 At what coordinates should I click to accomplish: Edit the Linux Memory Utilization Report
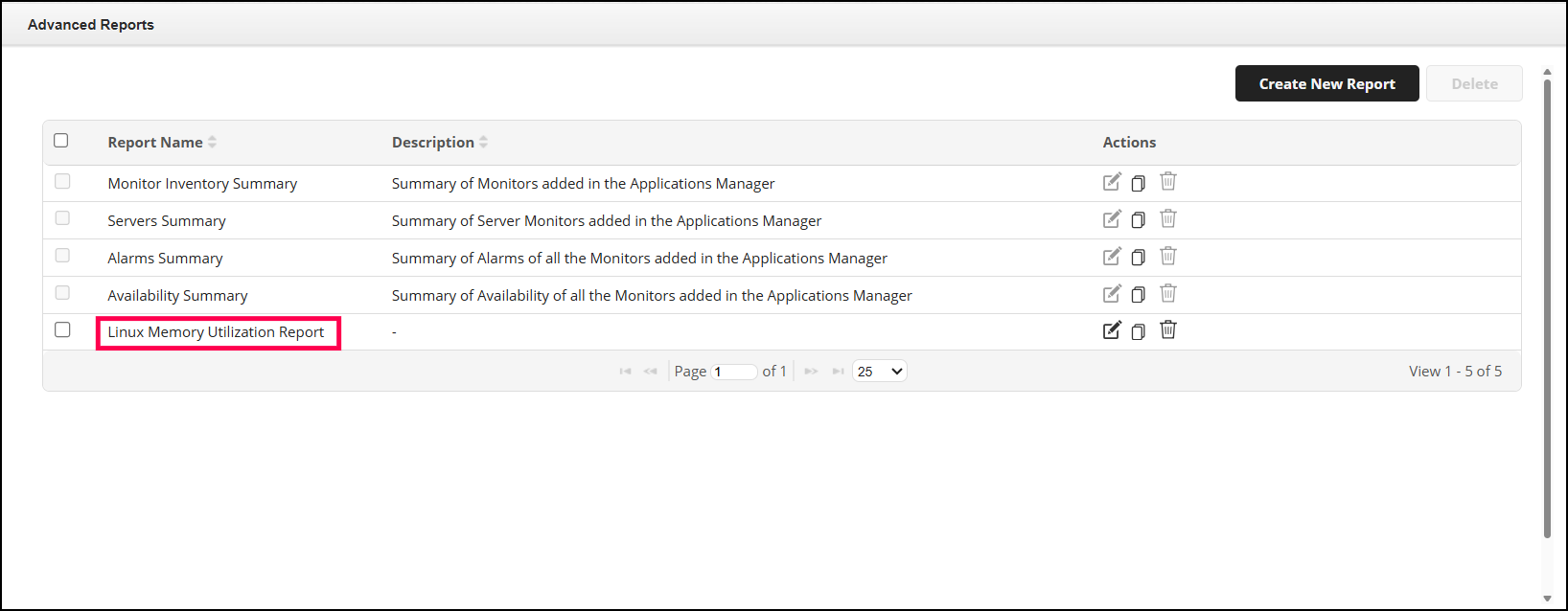(x=1112, y=330)
